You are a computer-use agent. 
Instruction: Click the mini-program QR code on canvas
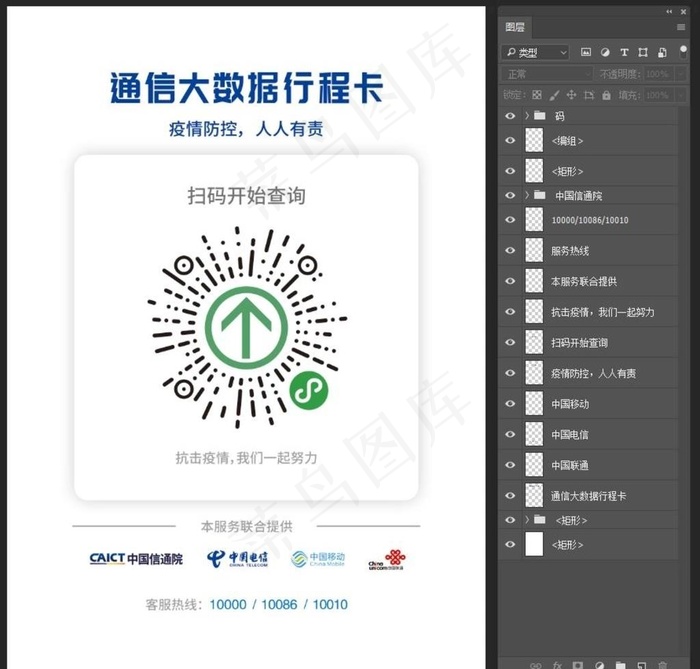point(247,327)
